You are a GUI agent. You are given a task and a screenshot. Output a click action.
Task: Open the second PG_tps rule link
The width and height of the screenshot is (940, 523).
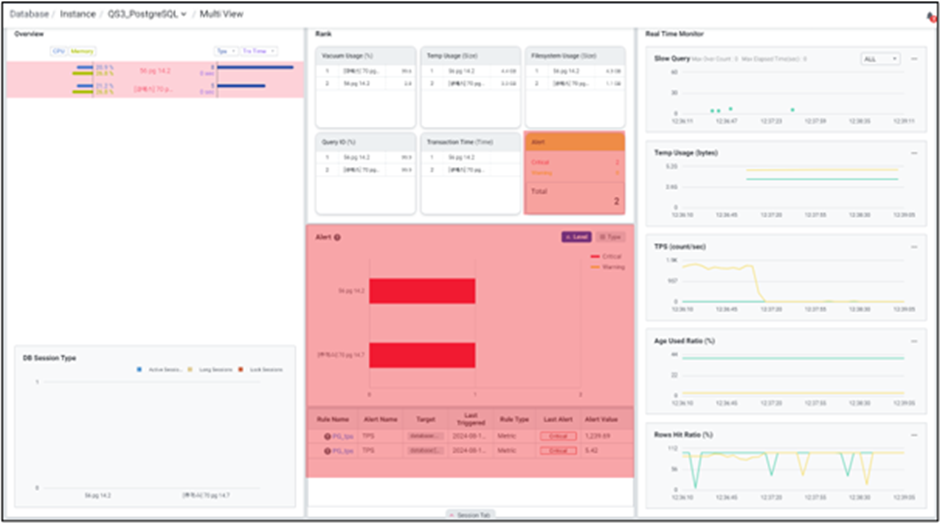tap(343, 451)
